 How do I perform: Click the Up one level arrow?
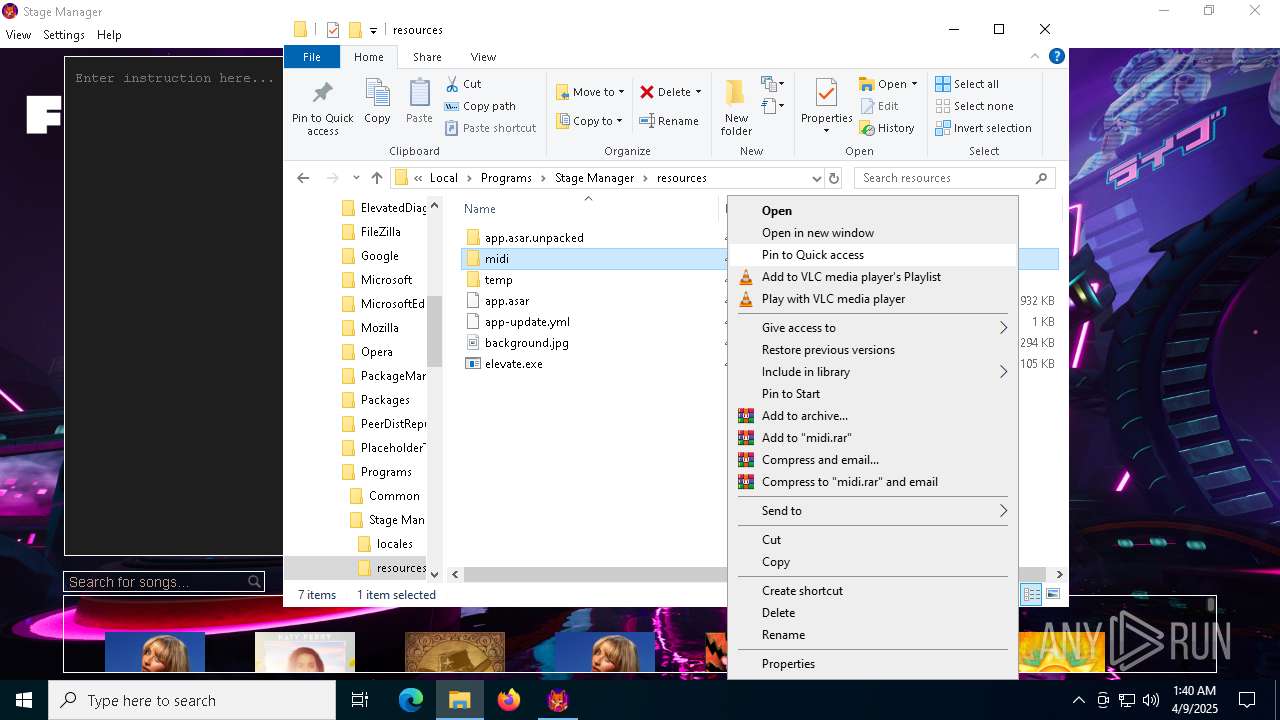point(377,178)
